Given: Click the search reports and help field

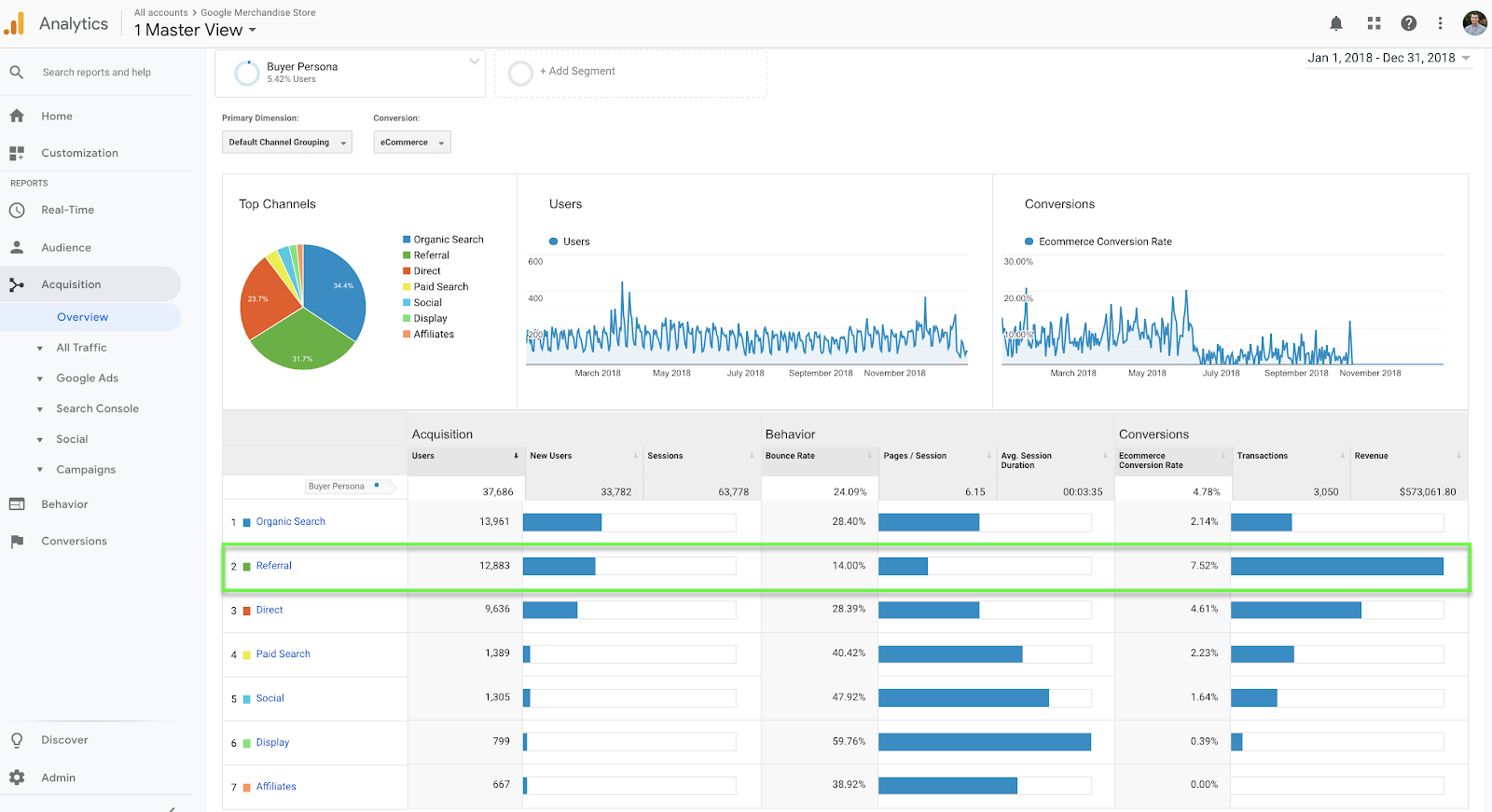Looking at the screenshot, I should pos(97,72).
